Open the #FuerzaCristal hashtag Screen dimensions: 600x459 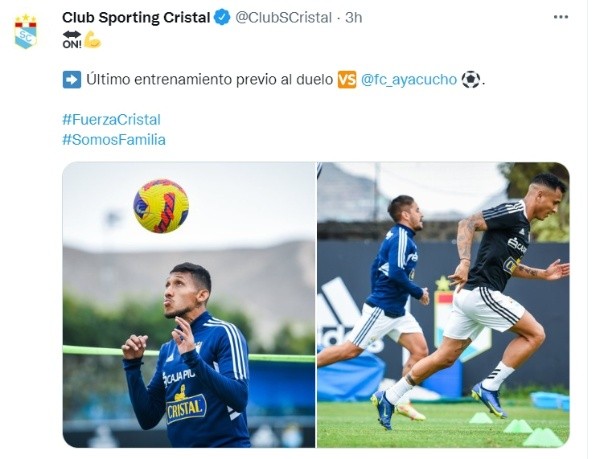click(111, 120)
